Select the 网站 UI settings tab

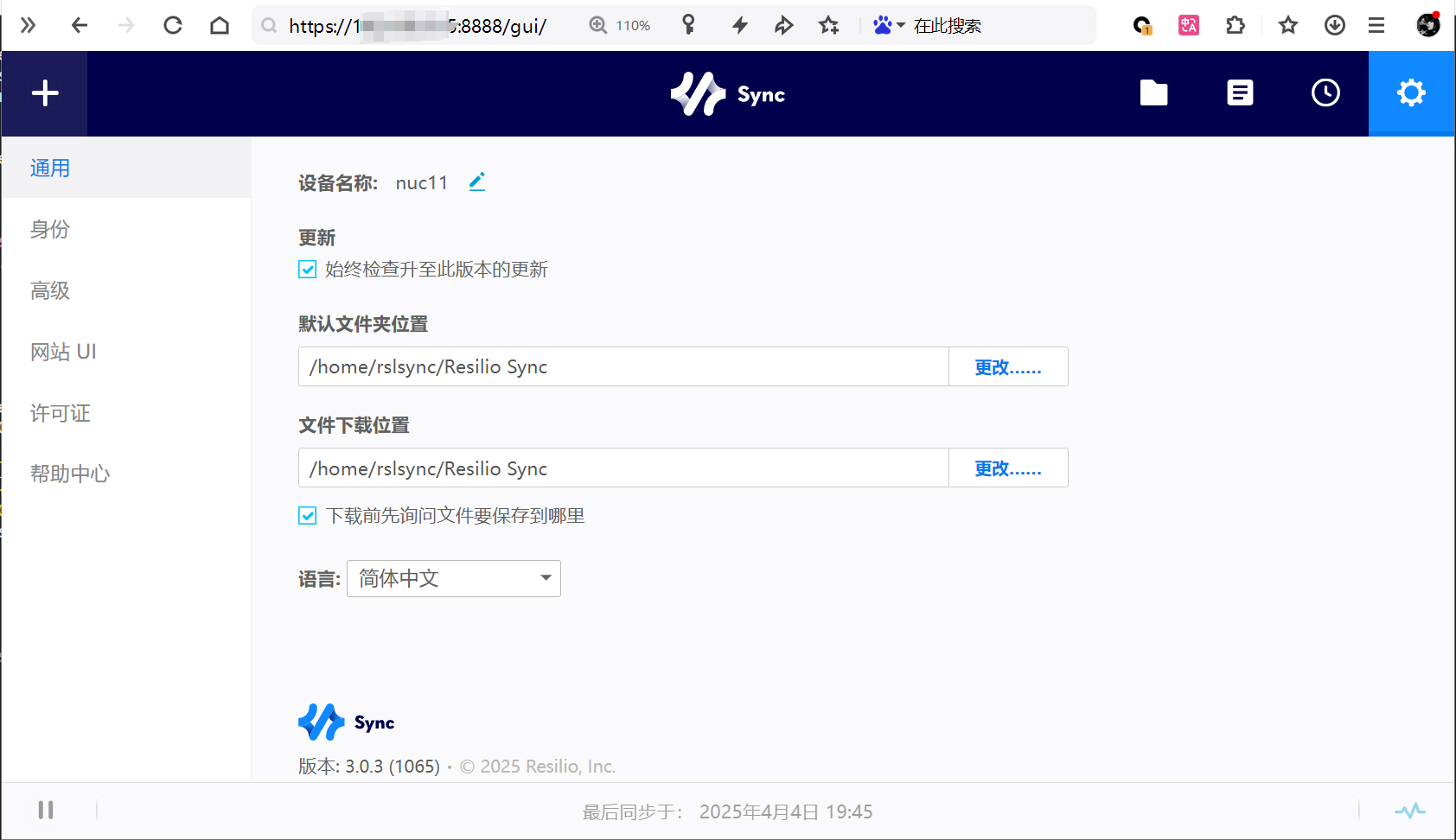[x=126, y=352]
